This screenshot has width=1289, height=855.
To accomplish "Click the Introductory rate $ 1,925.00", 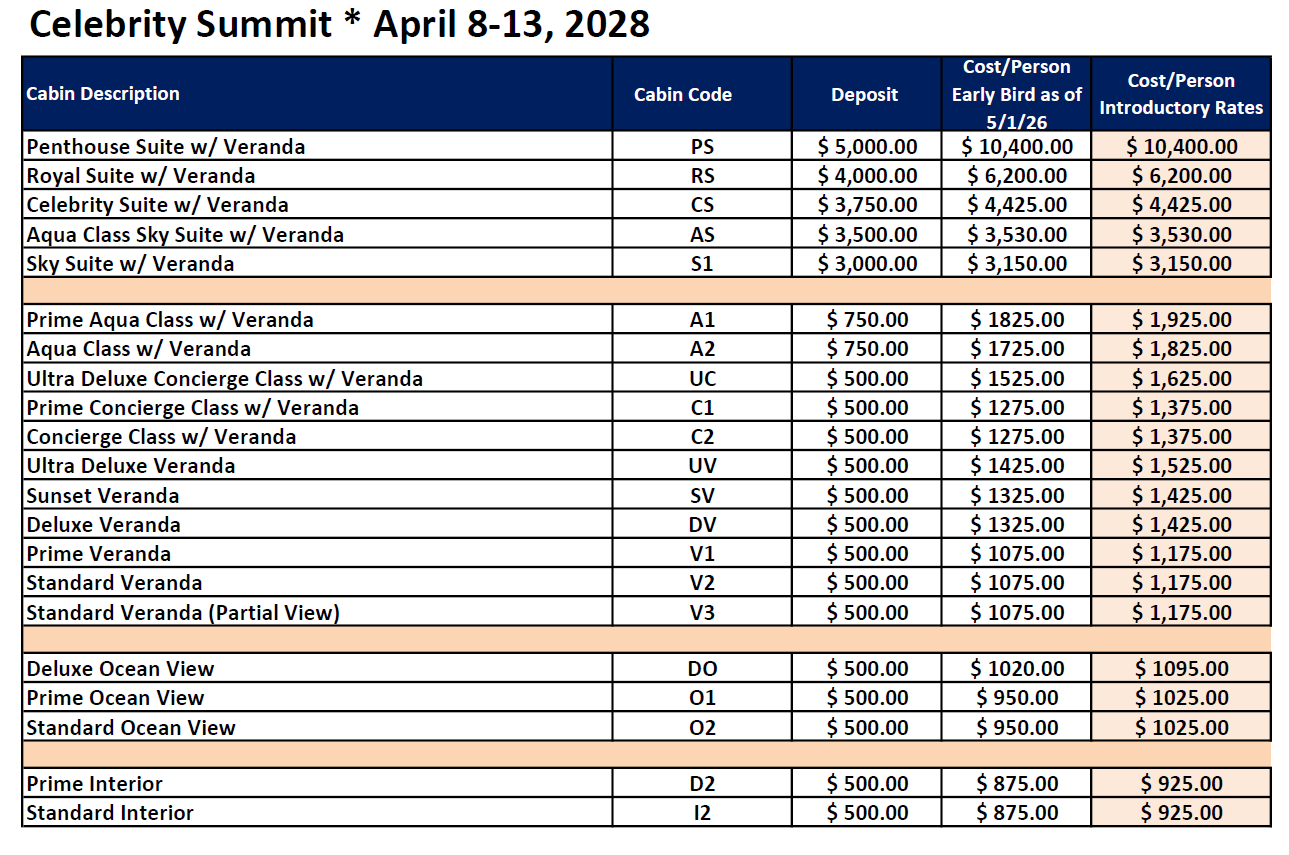I will 1182,320.
